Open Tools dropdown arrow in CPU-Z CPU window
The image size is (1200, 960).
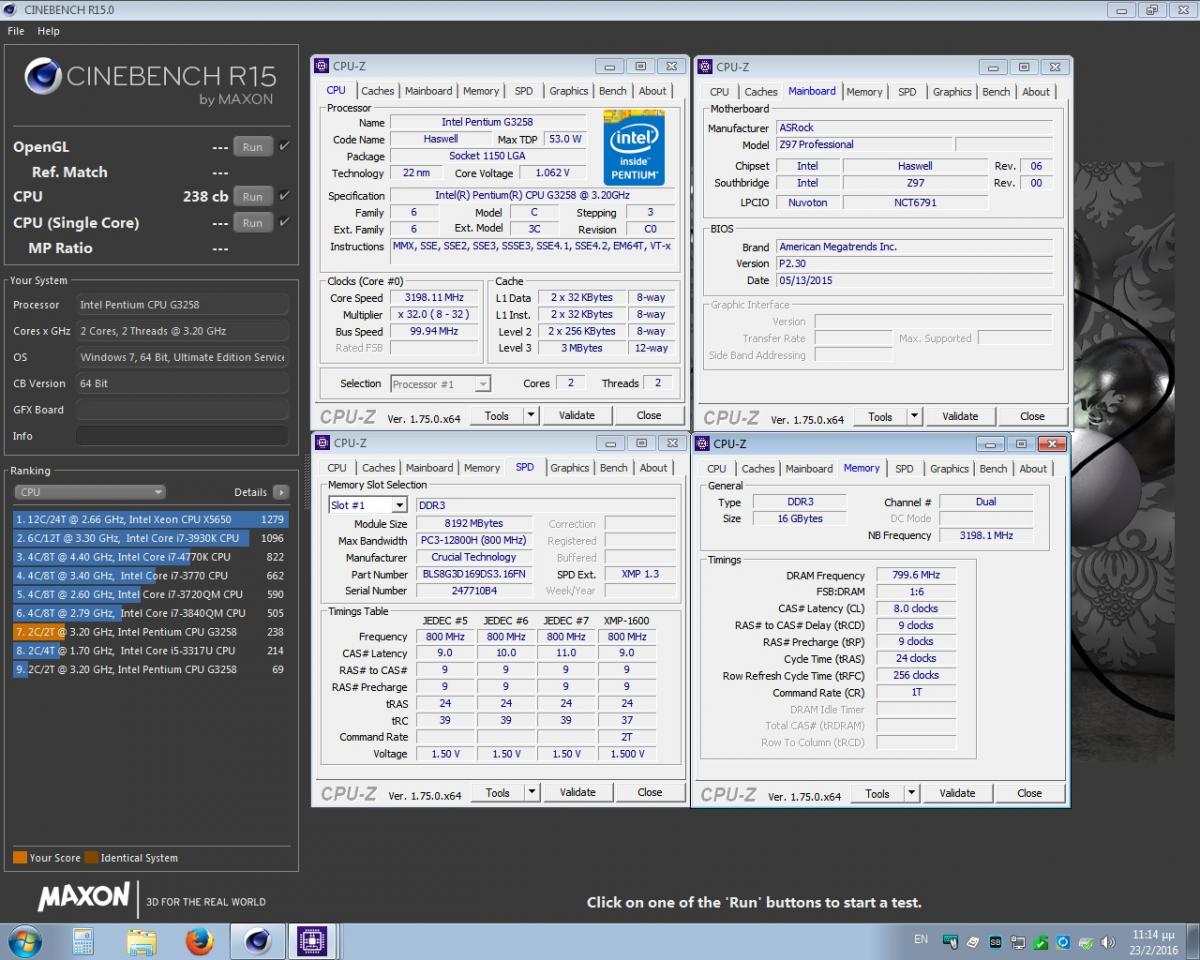(x=531, y=415)
